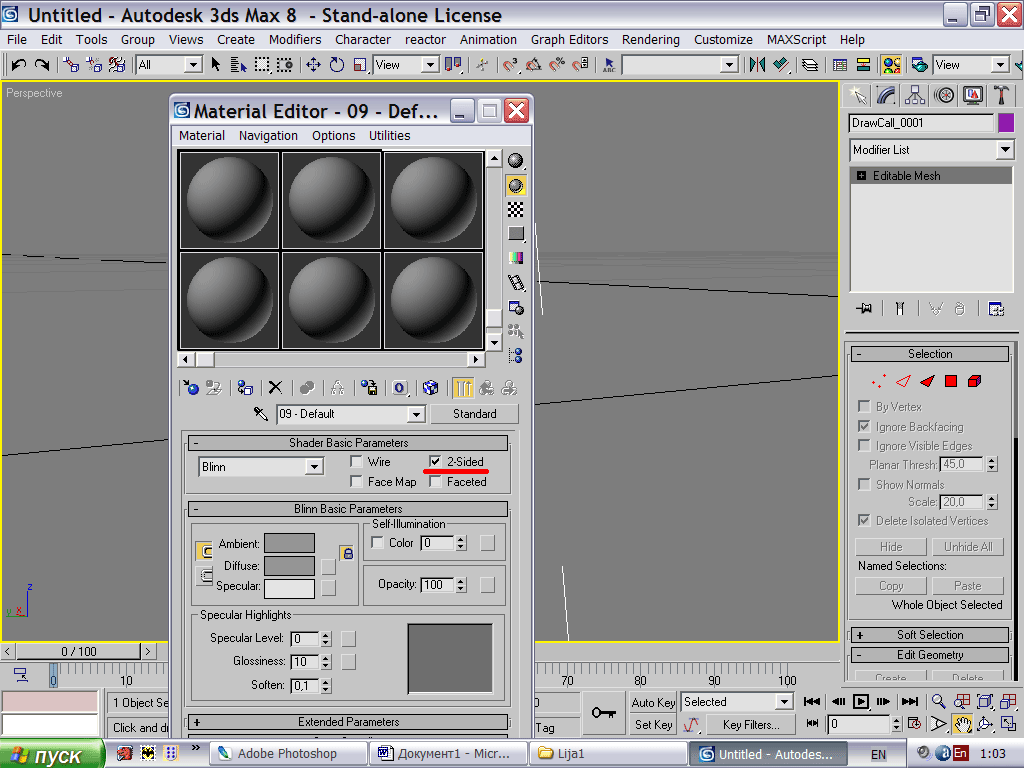1024x768 pixels.
Task: Click the Diffuse color swatch
Action: (x=289, y=566)
